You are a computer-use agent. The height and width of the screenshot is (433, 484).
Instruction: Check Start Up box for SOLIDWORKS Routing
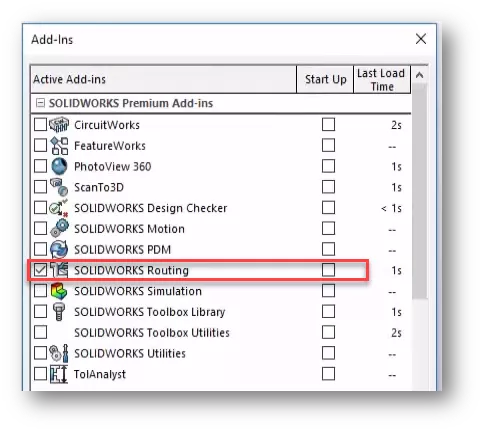328,270
